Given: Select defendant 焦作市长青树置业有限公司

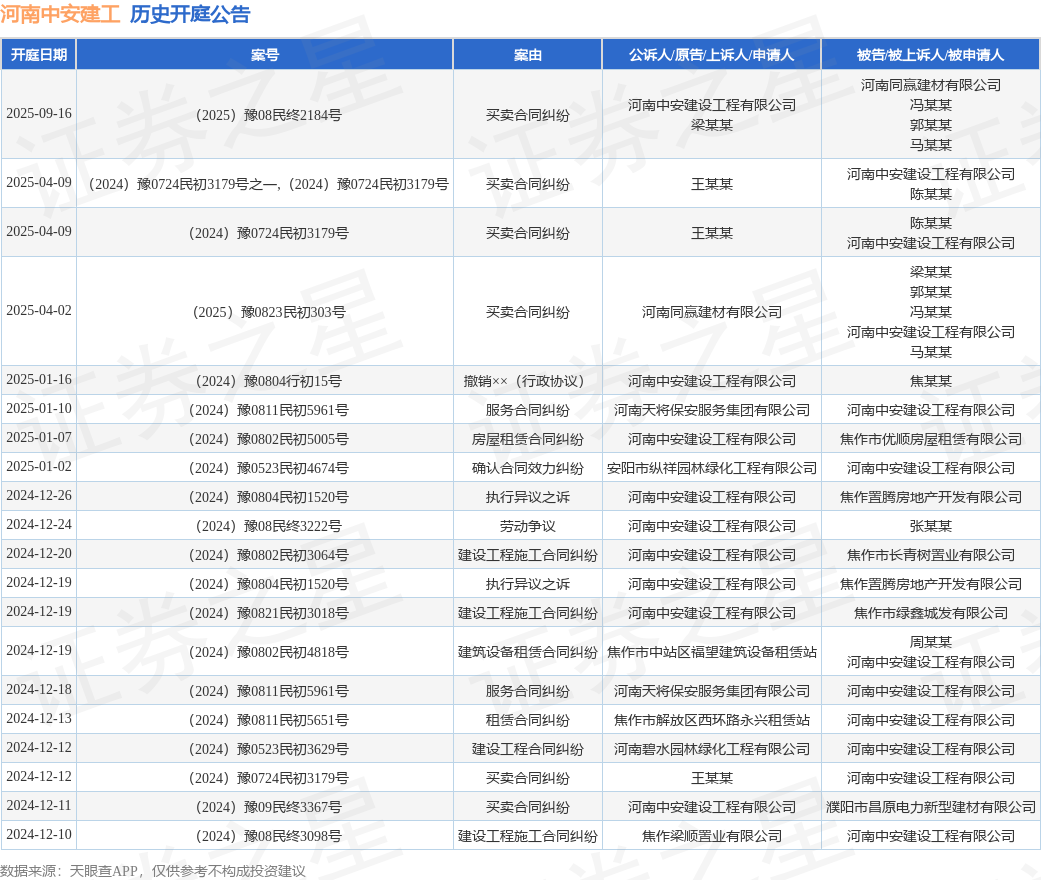Looking at the screenshot, I should coord(931,555).
